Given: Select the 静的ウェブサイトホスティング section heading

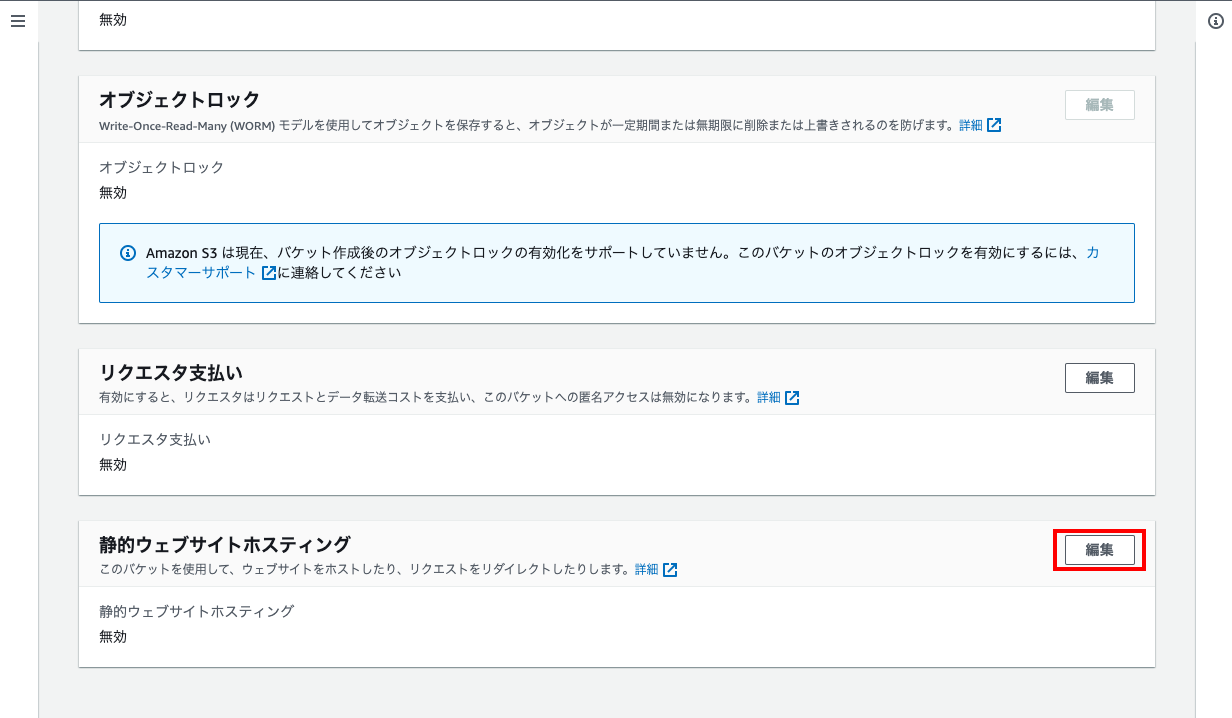Looking at the screenshot, I should pyautogui.click(x=224, y=545).
